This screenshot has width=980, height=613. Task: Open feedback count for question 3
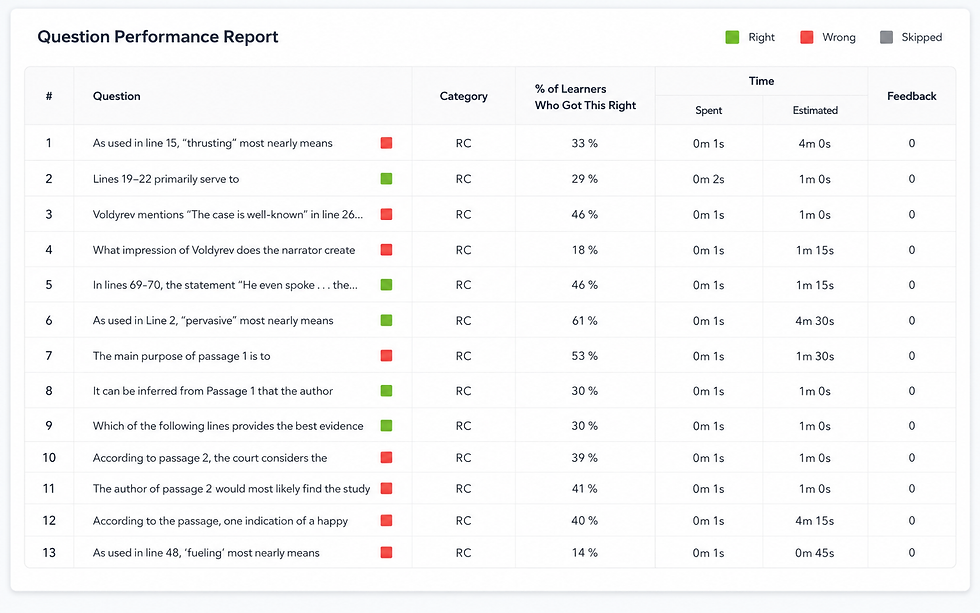[x=911, y=214]
